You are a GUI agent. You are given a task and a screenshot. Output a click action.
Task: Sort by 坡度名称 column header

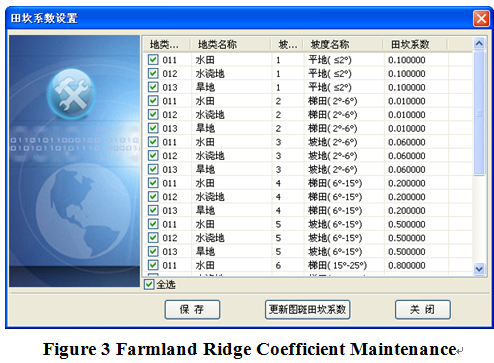[x=343, y=44]
